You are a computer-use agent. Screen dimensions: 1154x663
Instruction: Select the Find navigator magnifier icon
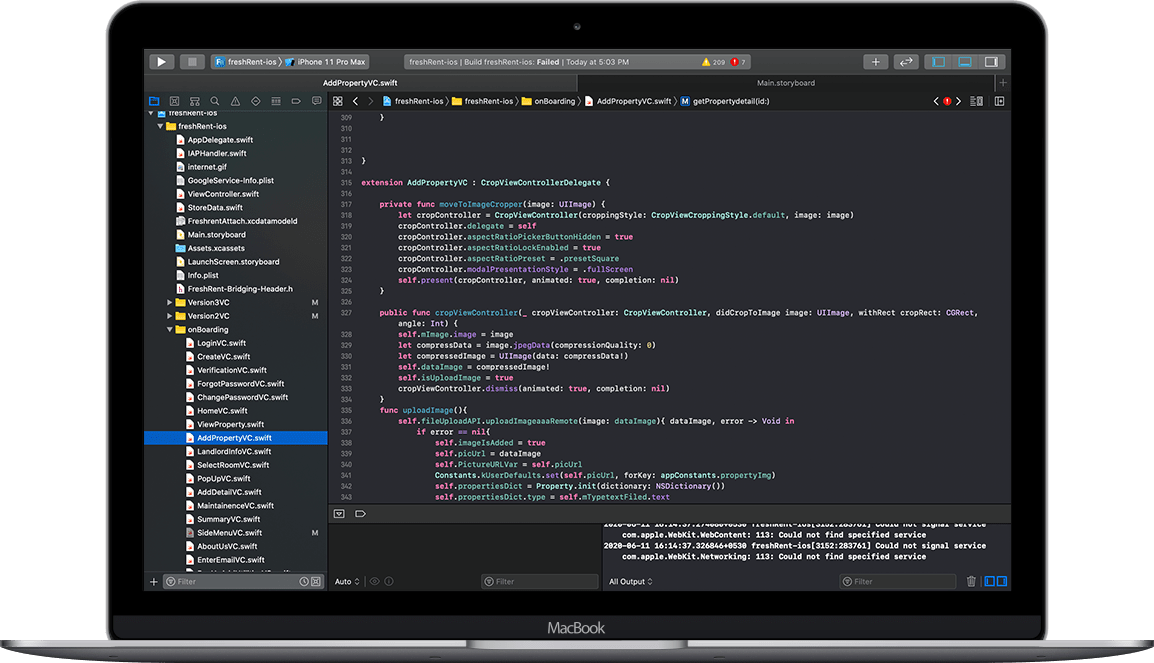point(215,101)
